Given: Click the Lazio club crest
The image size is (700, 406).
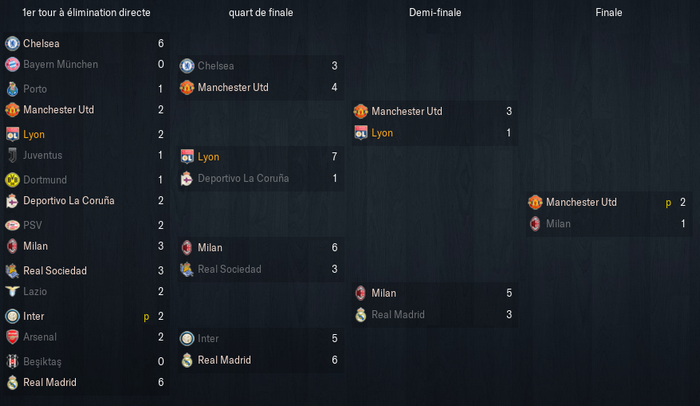Looking at the screenshot, I should pos(12,291).
